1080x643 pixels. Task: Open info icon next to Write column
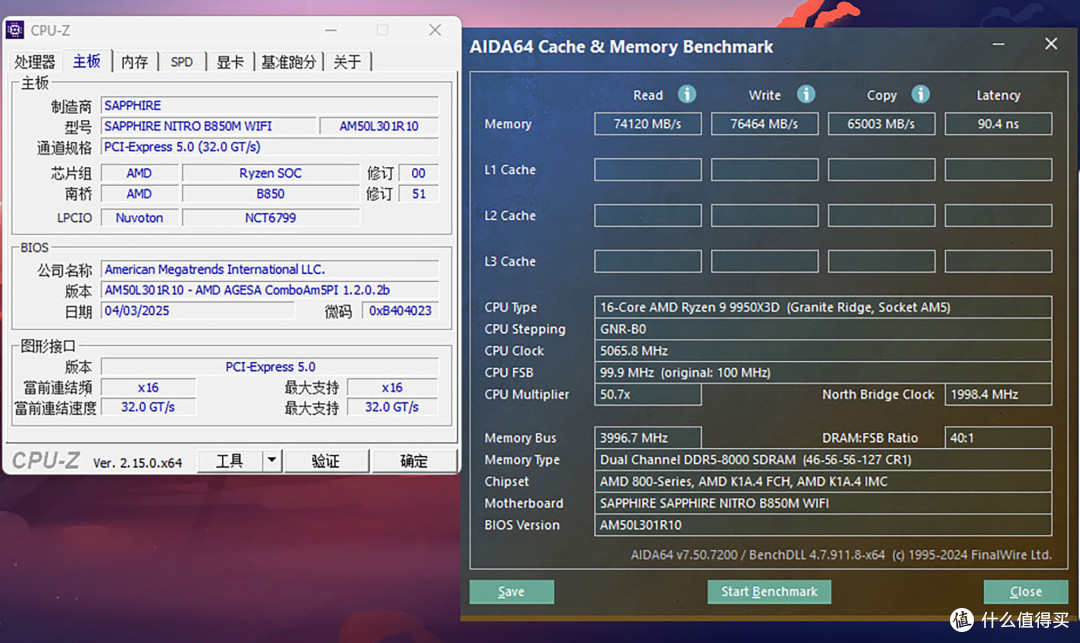pos(806,94)
